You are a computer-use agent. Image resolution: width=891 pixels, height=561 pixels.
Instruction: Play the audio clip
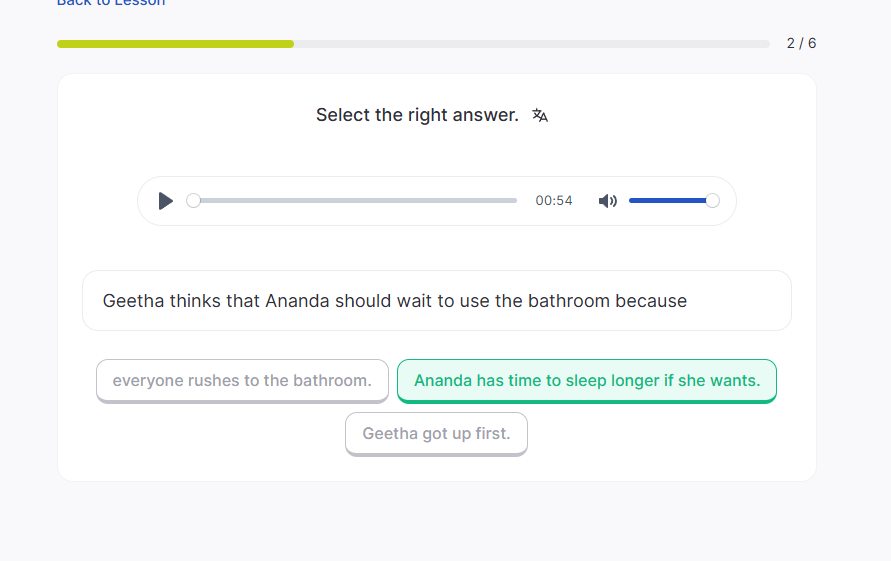[166, 201]
